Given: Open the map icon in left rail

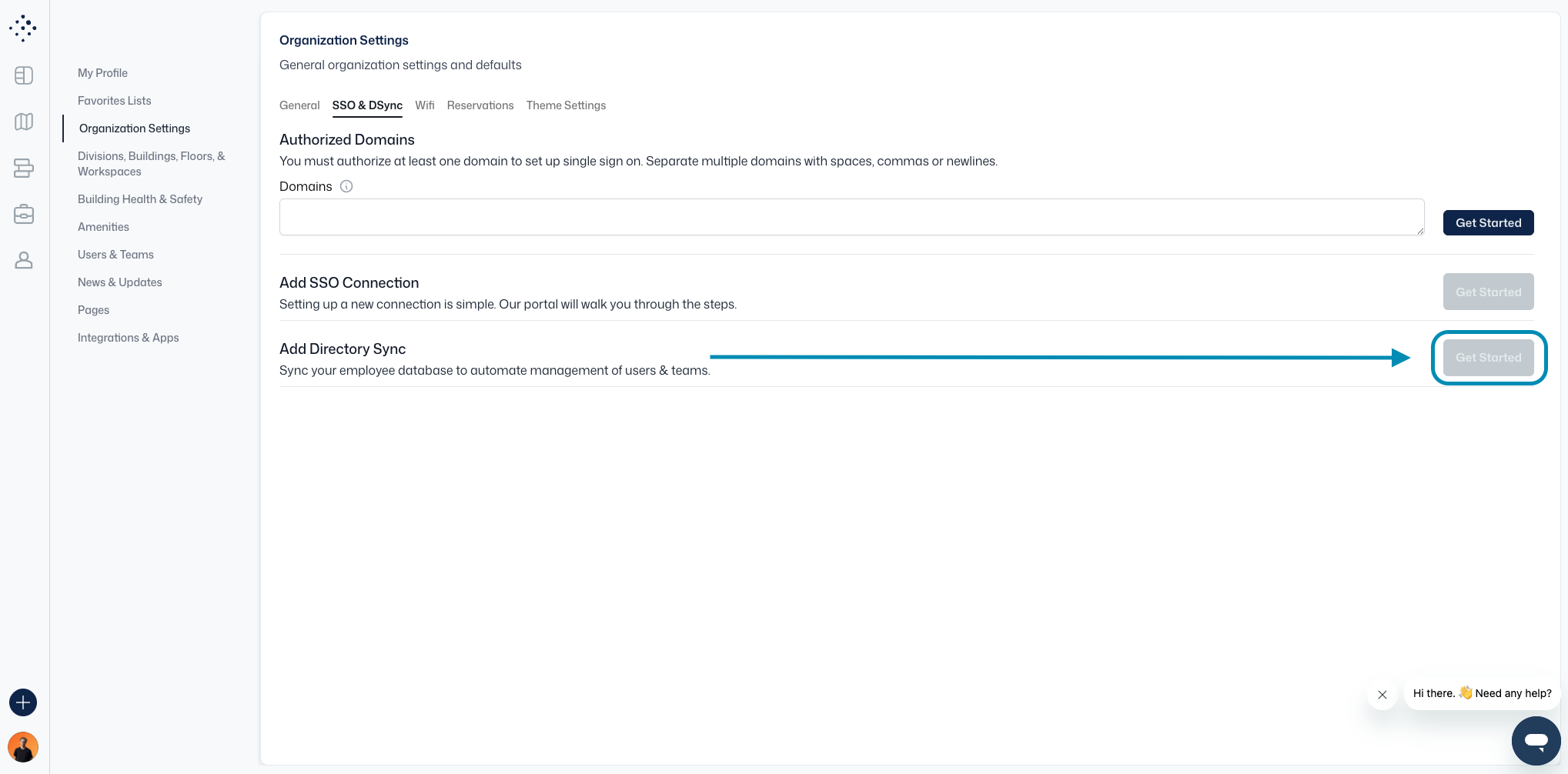Looking at the screenshot, I should [24, 122].
